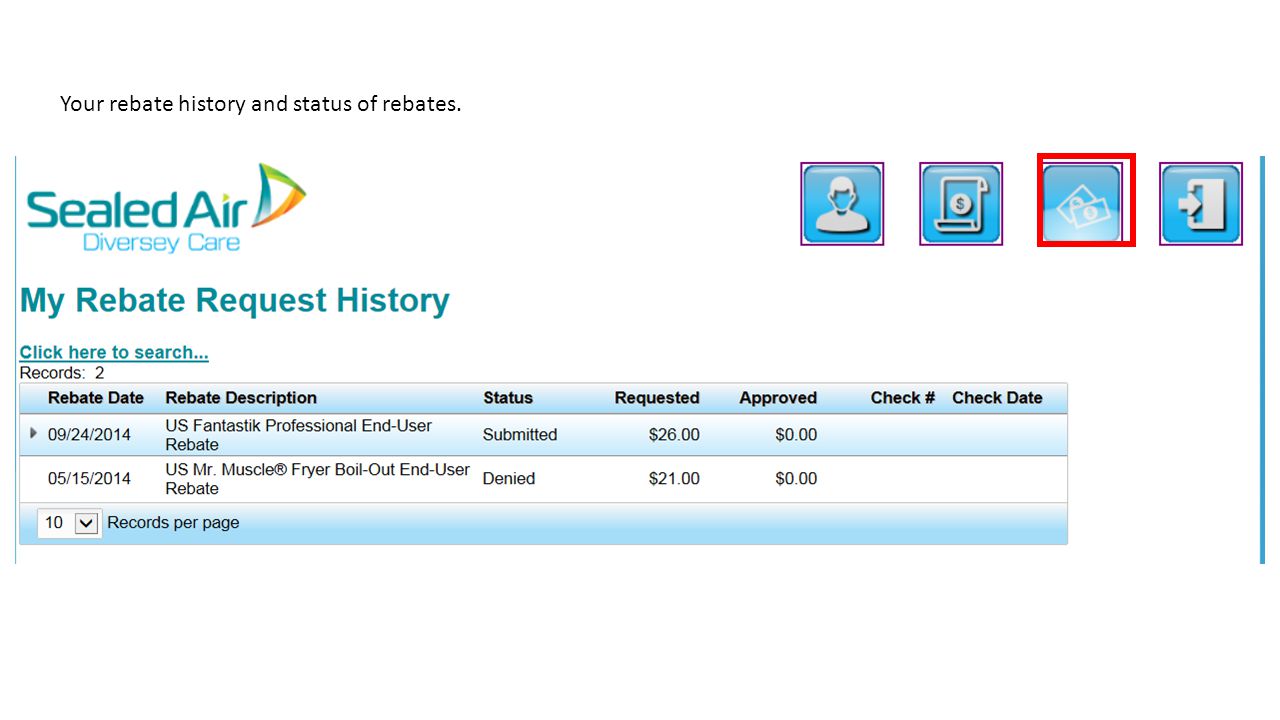The height and width of the screenshot is (720, 1280).
Task: Open the 'Click here to search...' link
Action: [x=114, y=352]
